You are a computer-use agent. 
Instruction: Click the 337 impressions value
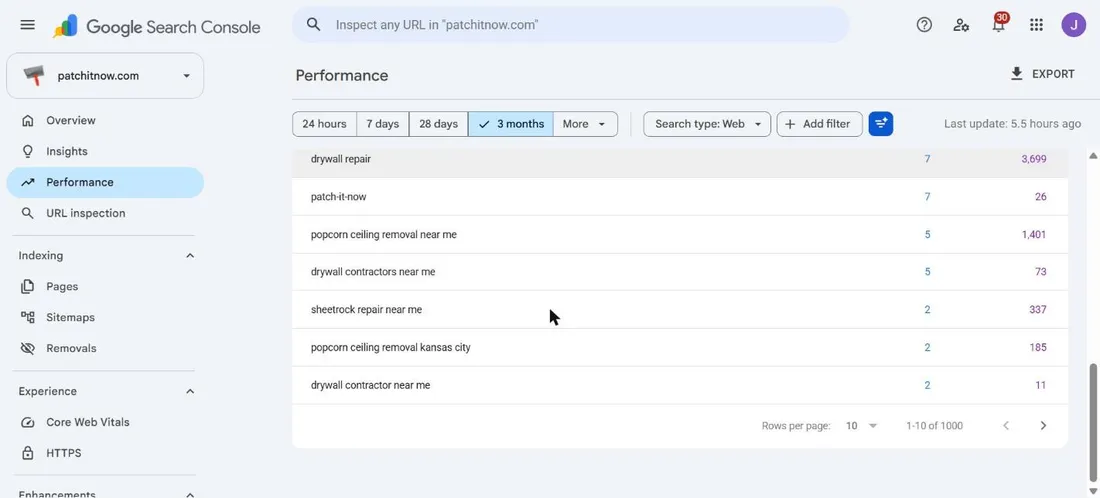1037,310
